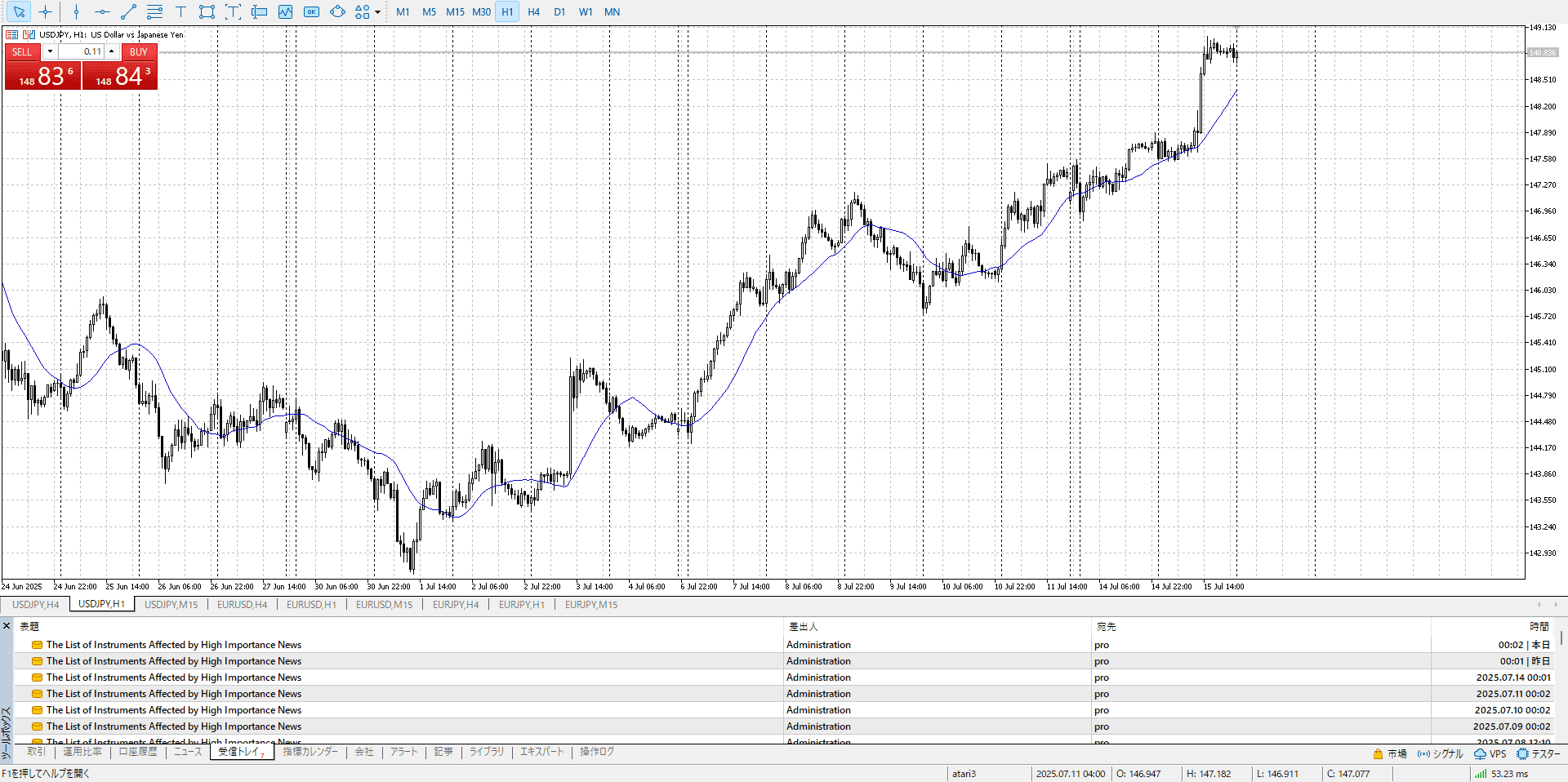1568x782 pixels.
Task: Open VPS cloud icon in toolbox
Action: pos(1480,753)
